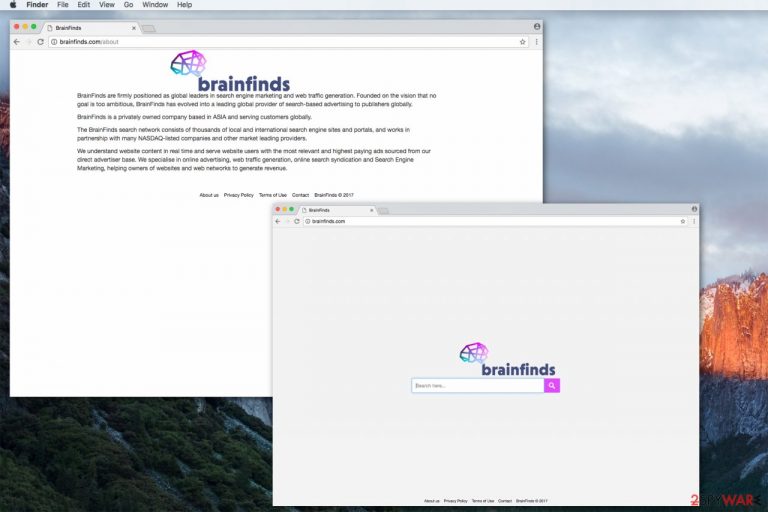Click the brainfinds logo on about page
This screenshot has width=768, height=512.
[x=230, y=71]
